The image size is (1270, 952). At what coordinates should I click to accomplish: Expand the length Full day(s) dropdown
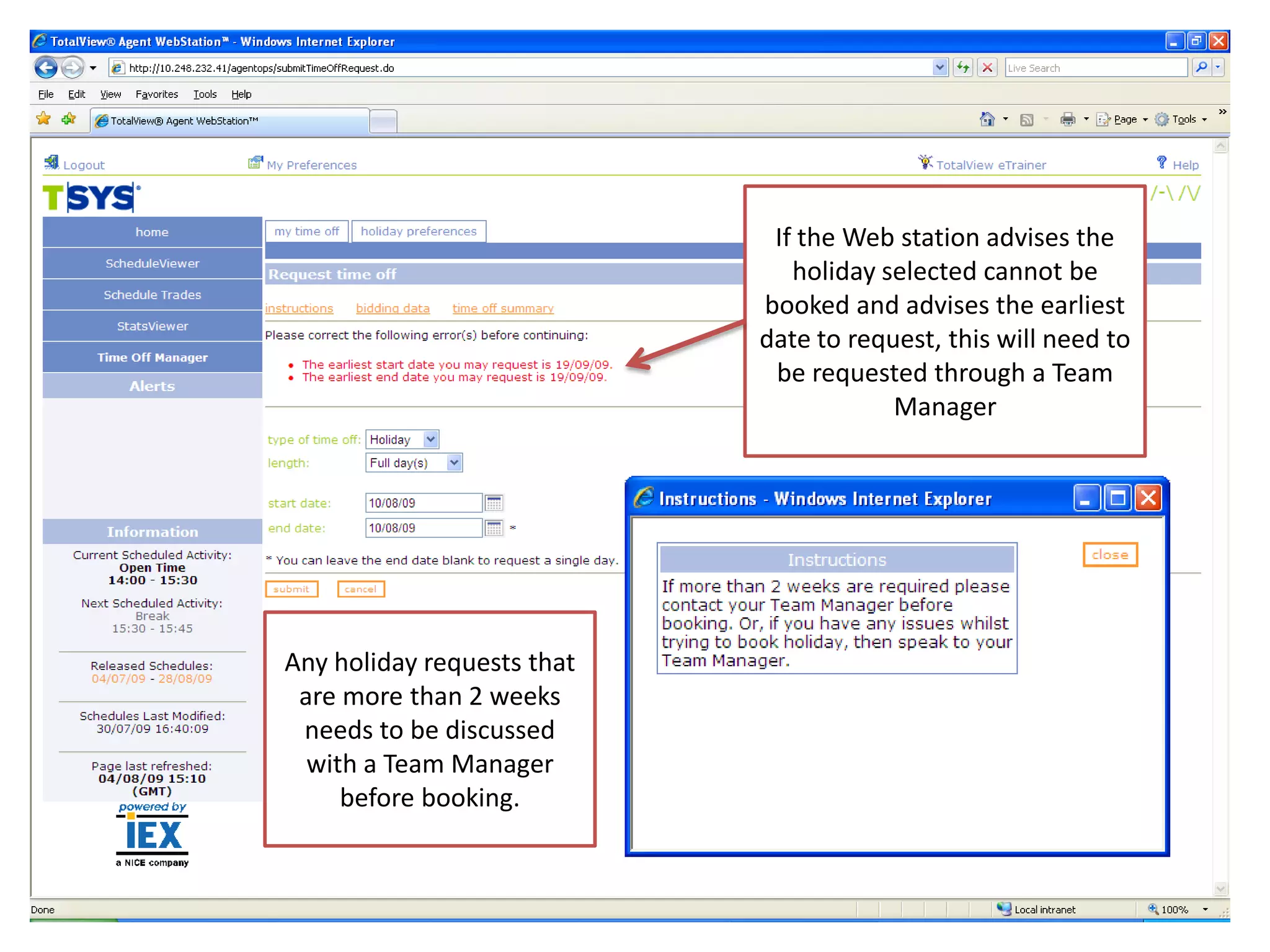455,463
